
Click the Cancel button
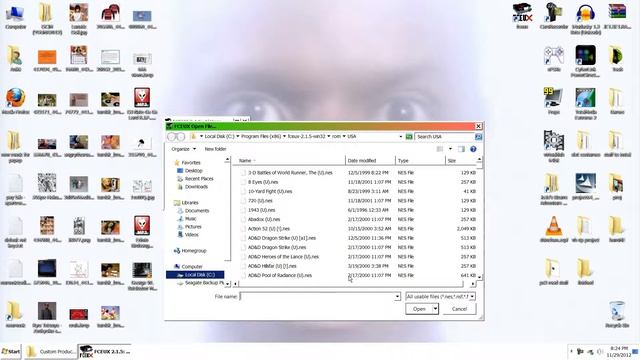tap(459, 309)
